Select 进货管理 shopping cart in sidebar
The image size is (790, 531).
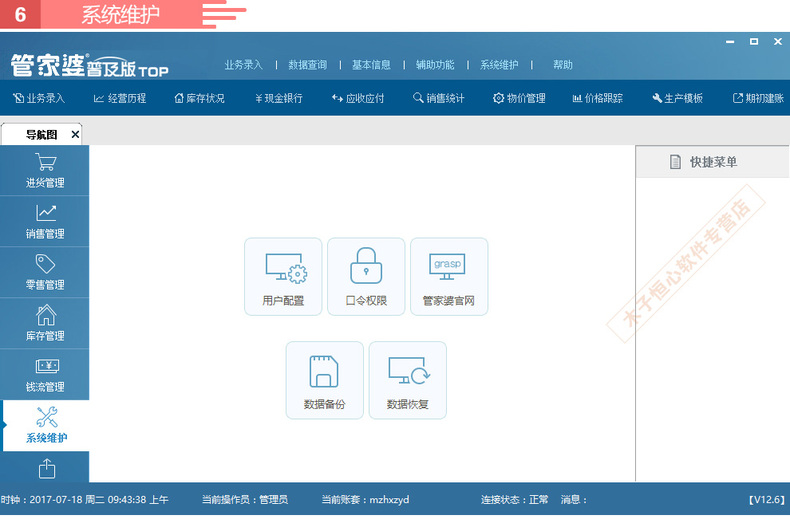pyautogui.click(x=45, y=170)
